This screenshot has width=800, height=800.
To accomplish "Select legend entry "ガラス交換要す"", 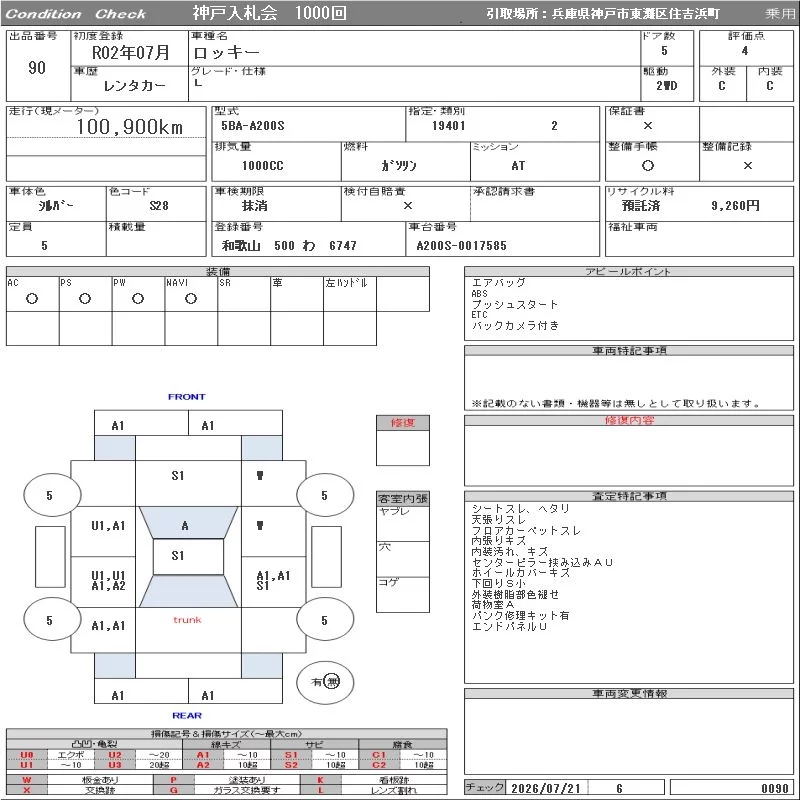I will 247,790.
